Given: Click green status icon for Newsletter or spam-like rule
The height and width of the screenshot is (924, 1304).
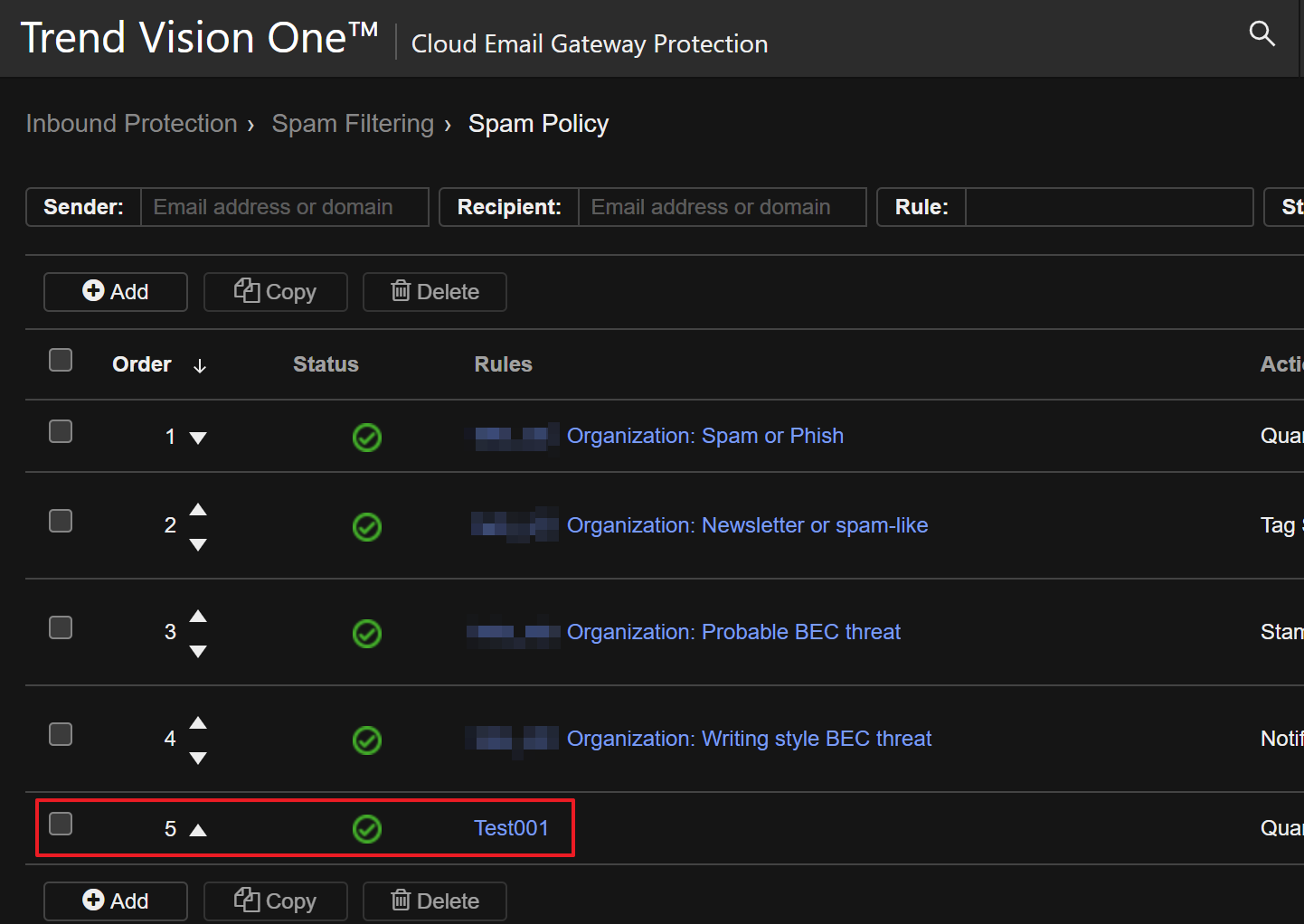Looking at the screenshot, I should 366,526.
